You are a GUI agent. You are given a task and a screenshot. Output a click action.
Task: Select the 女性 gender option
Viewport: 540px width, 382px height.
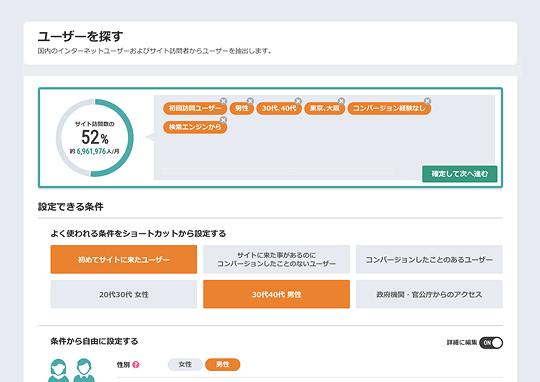[185, 364]
